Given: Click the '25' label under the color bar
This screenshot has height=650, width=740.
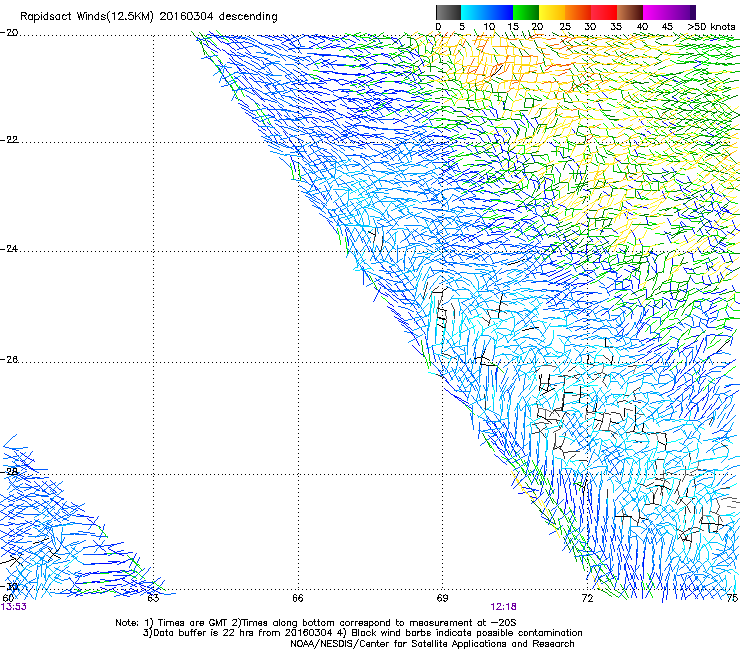Looking at the screenshot, I should click(x=565, y=27).
